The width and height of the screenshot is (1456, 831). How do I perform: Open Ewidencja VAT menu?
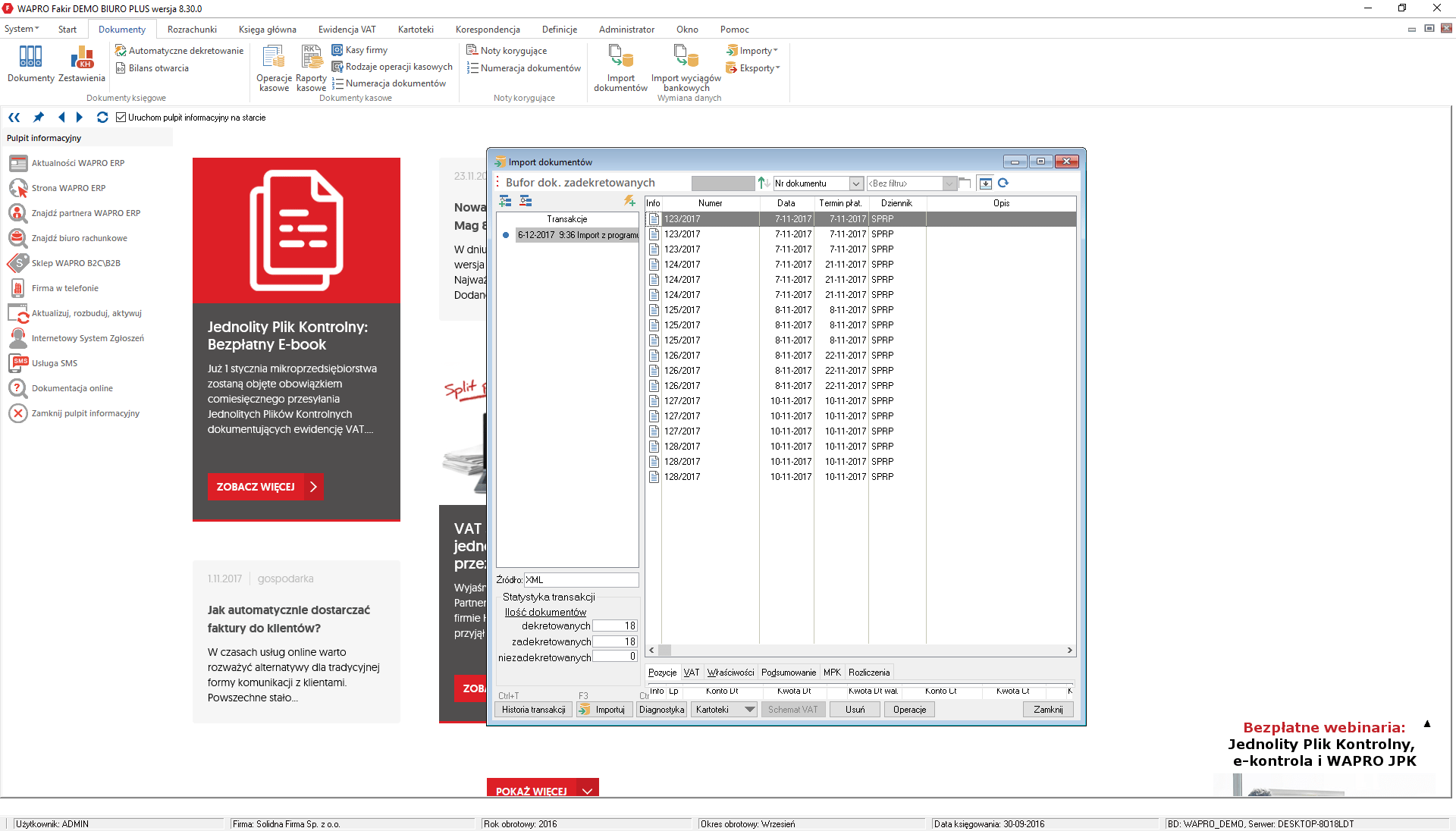point(347,30)
